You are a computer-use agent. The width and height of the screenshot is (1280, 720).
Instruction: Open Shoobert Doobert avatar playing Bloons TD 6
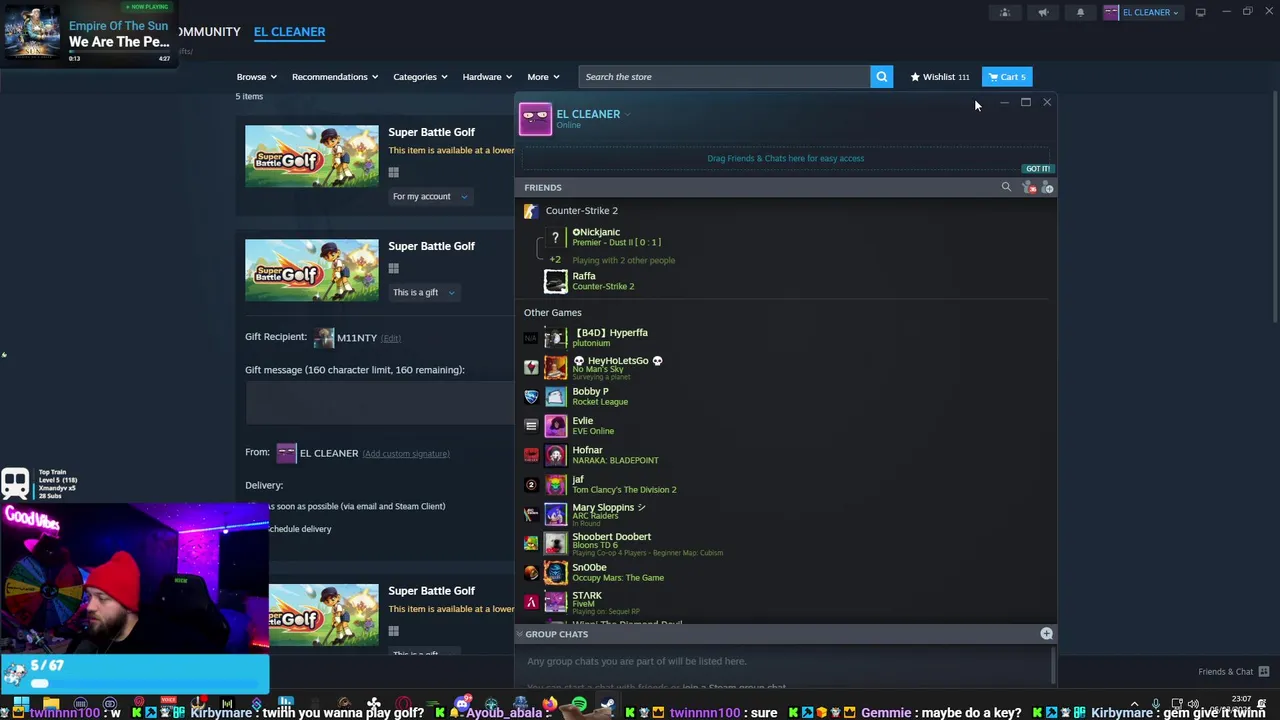point(555,543)
